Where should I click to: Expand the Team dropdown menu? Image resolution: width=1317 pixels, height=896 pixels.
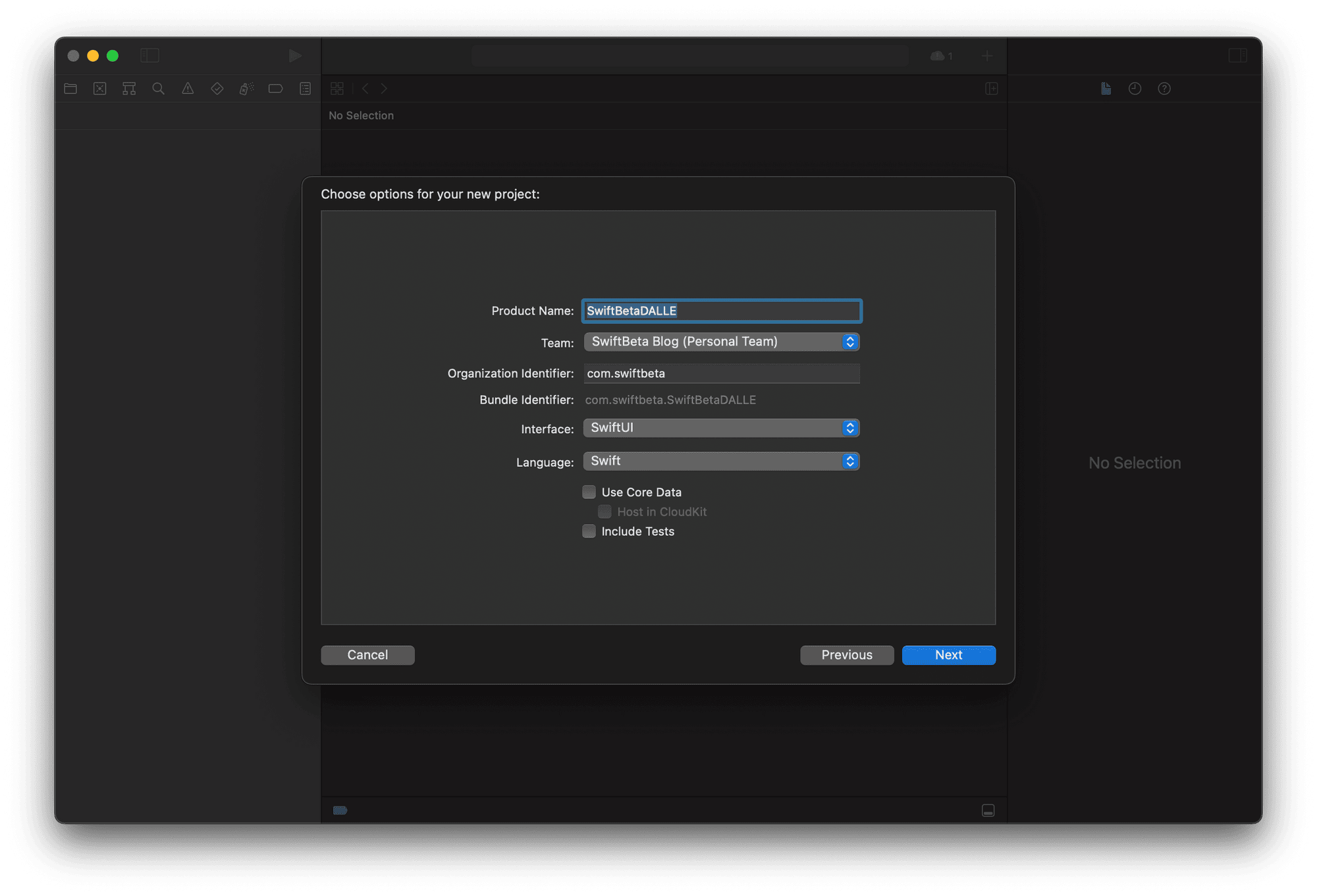tap(849, 341)
